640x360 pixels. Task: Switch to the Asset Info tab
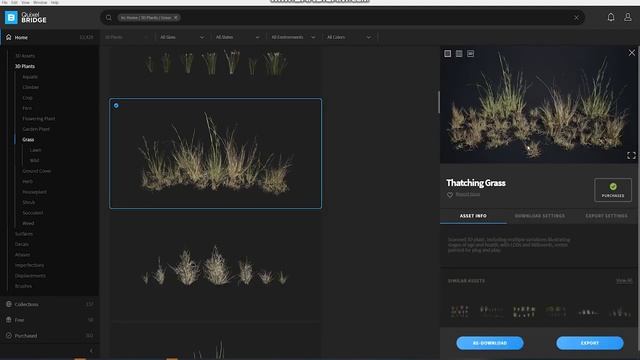point(473,216)
